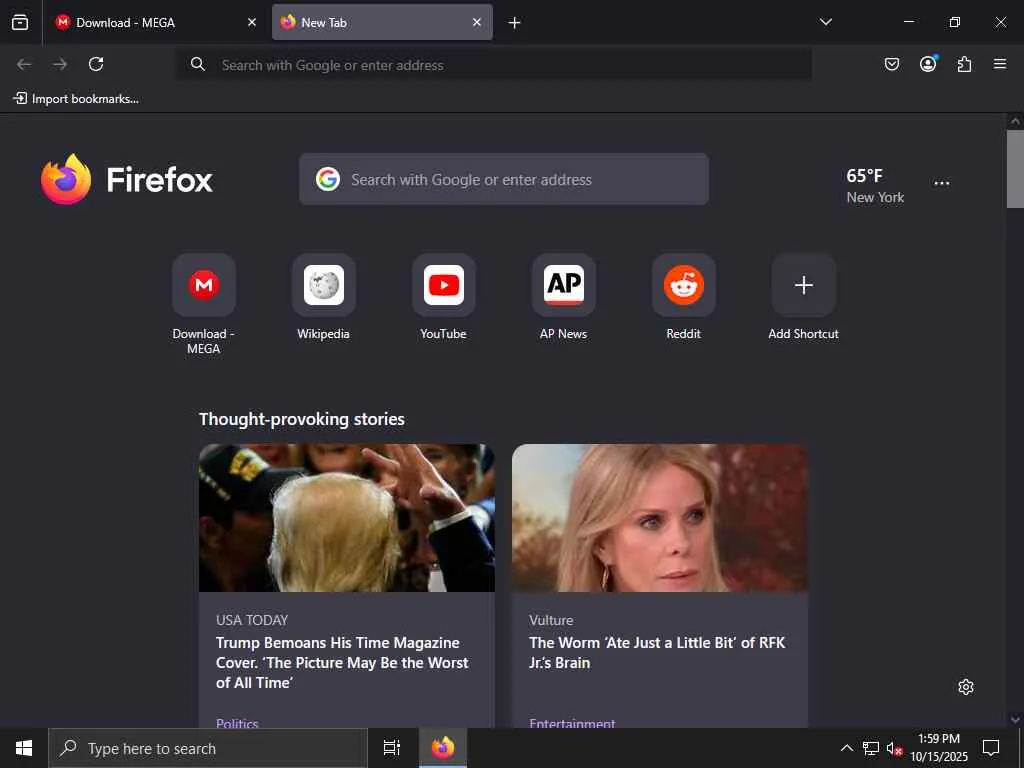Go back one page arrow

[24, 64]
